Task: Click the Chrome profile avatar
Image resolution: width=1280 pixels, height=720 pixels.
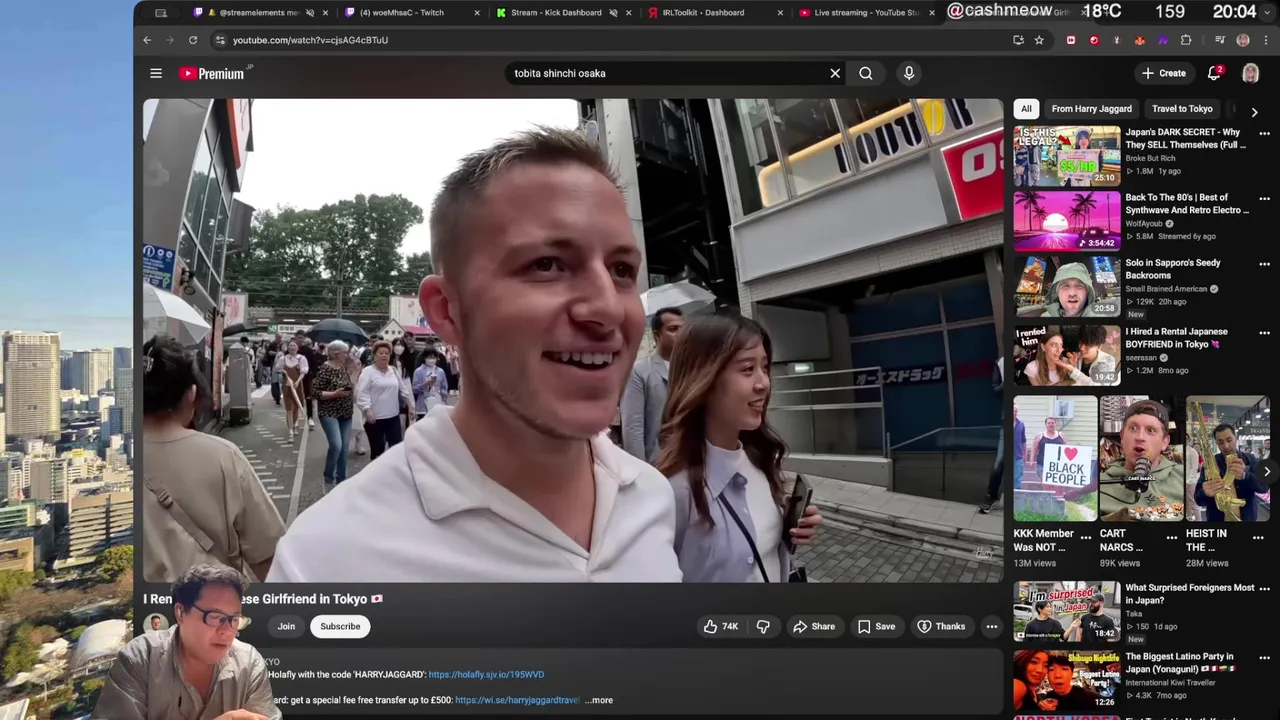Action: coord(1243,40)
